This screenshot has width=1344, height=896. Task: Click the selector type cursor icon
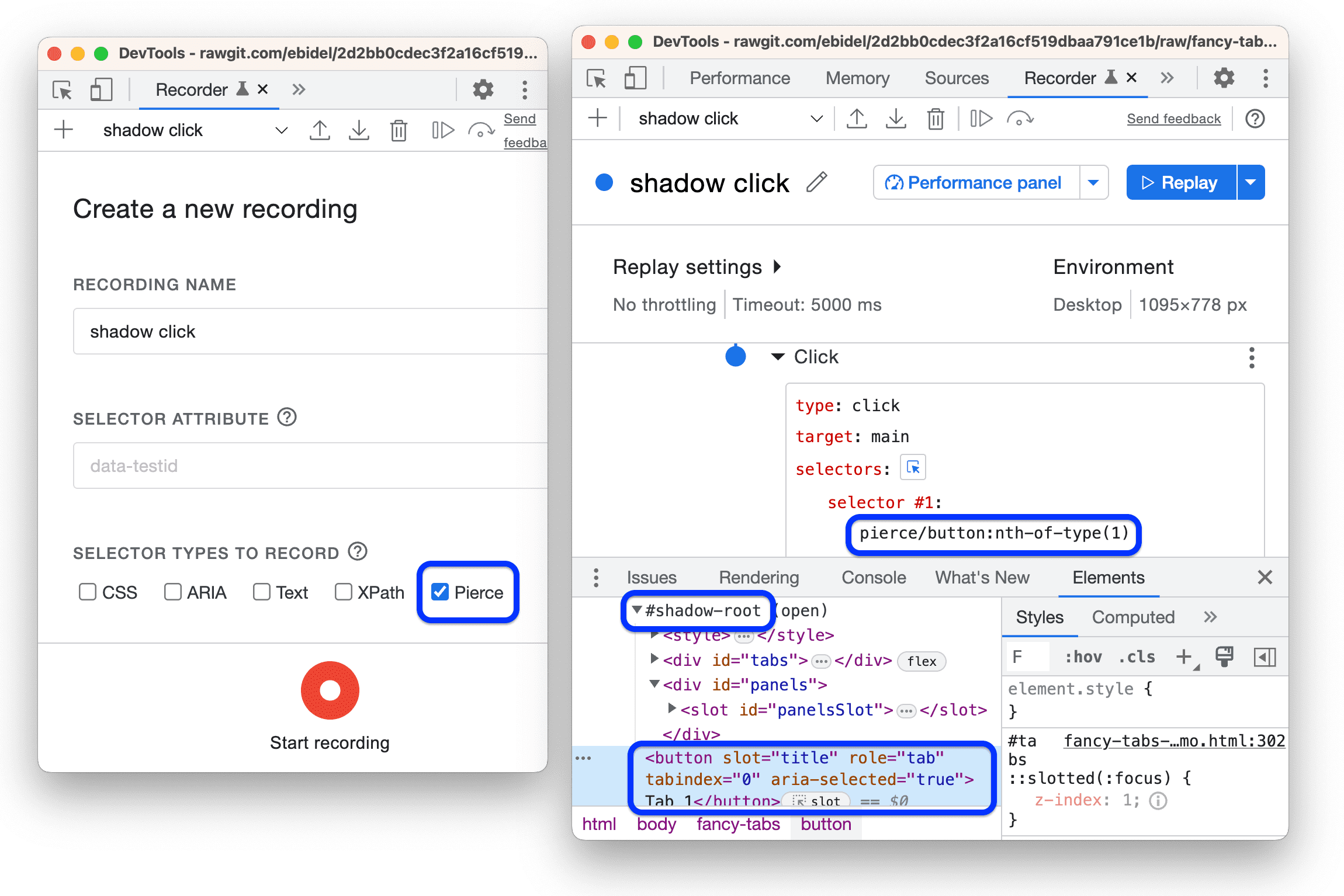coord(912,466)
